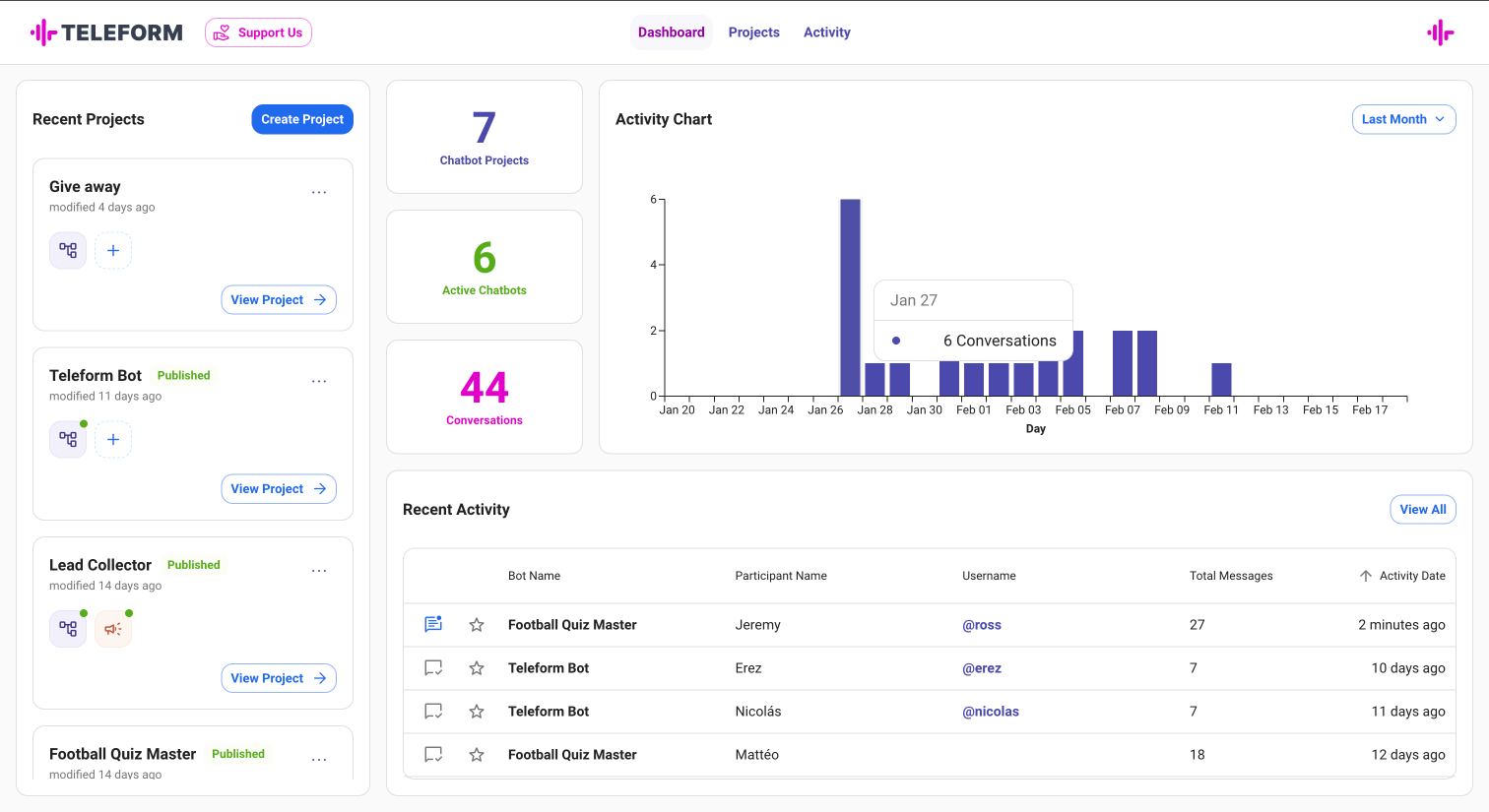1489x812 pixels.
Task: Open @erez's username link
Action: (982, 667)
